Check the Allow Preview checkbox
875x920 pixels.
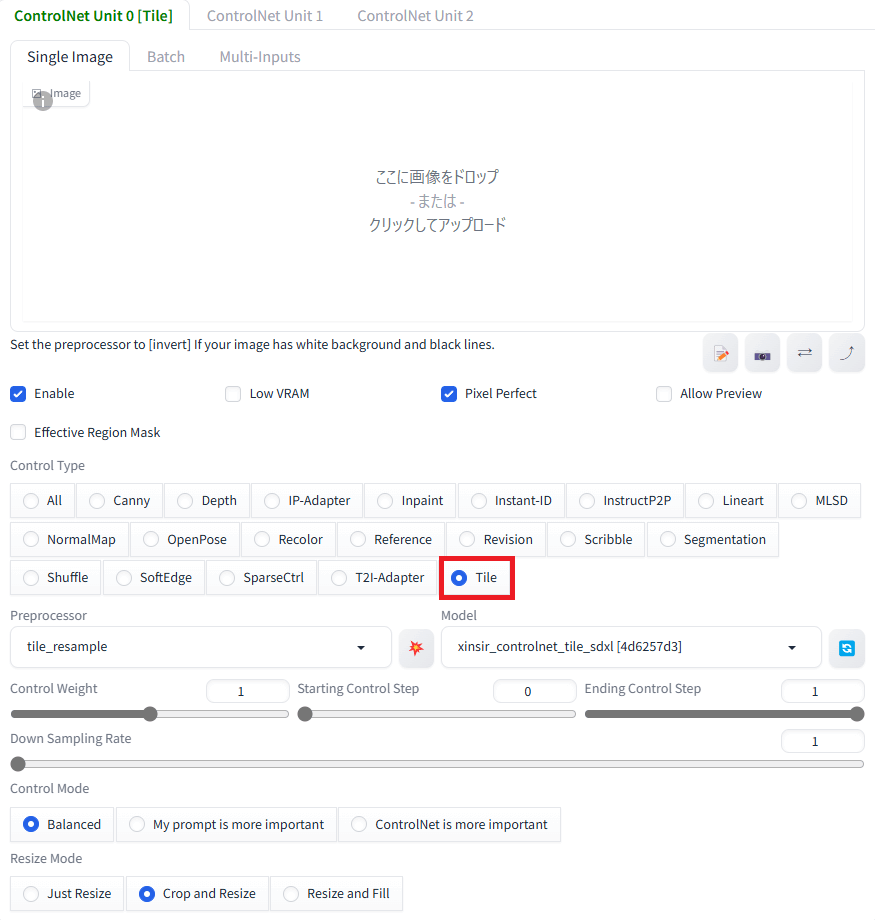(x=664, y=394)
